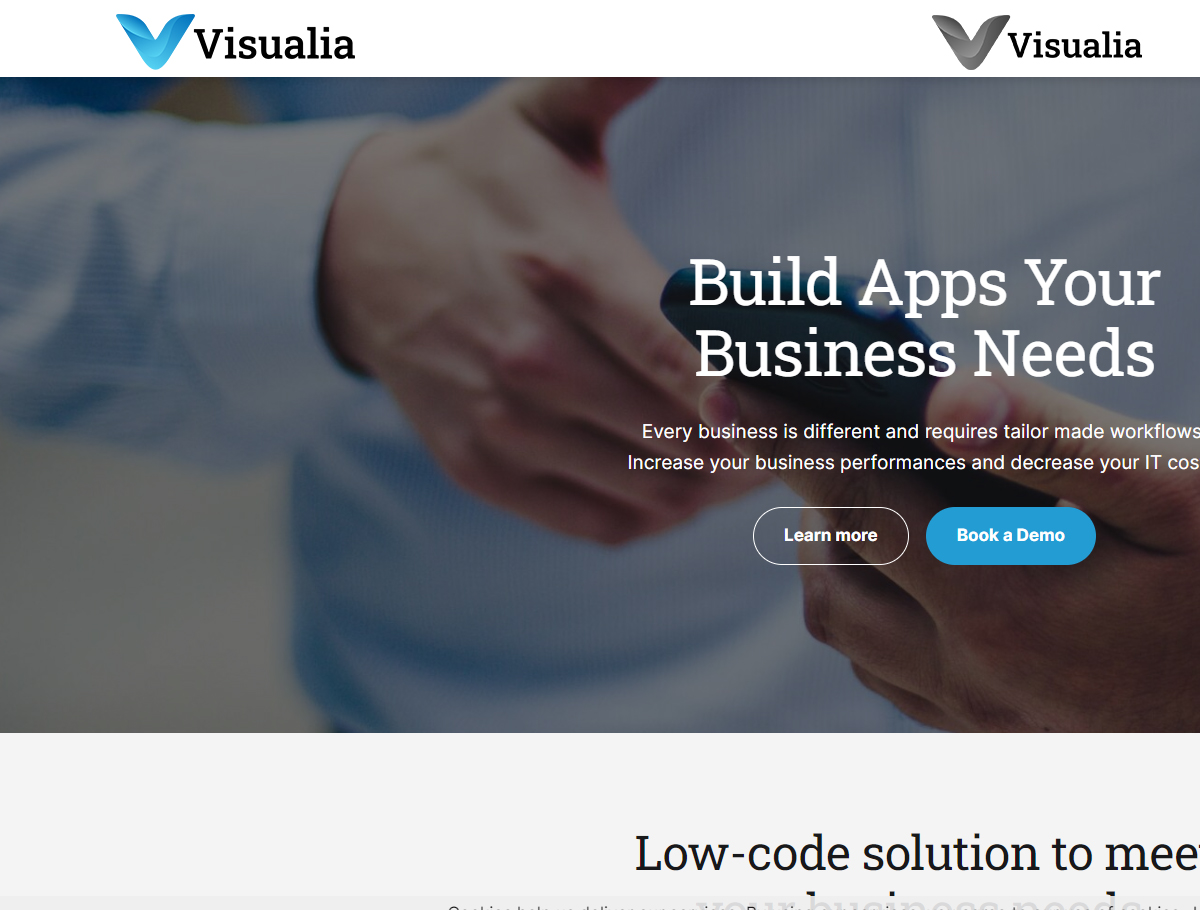
Task: Click the empty white header between logos
Action: click(x=640, y=40)
